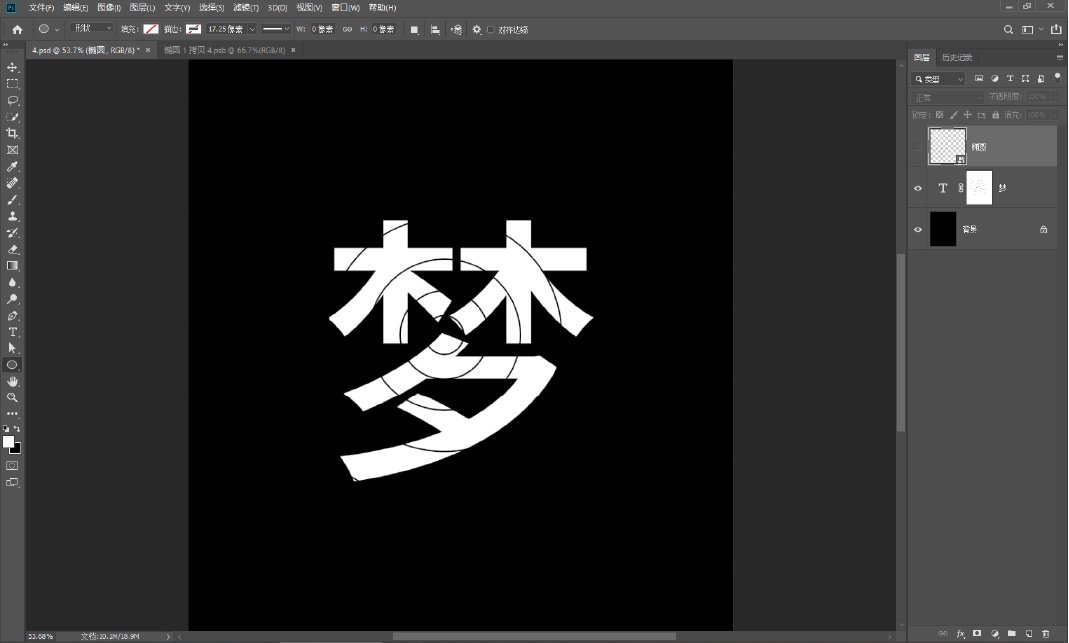Switch to the 历史记录 panel tab

956,58
